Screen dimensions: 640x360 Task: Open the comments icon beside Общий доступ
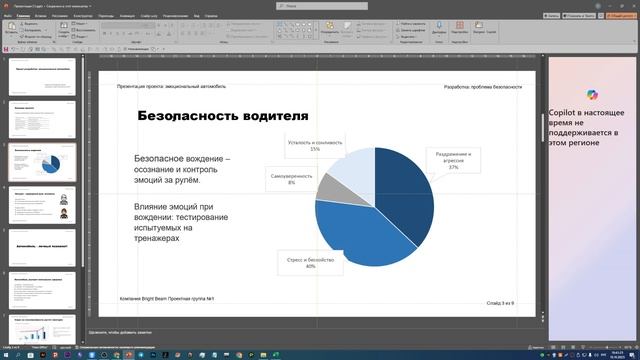pyautogui.click(x=601, y=16)
